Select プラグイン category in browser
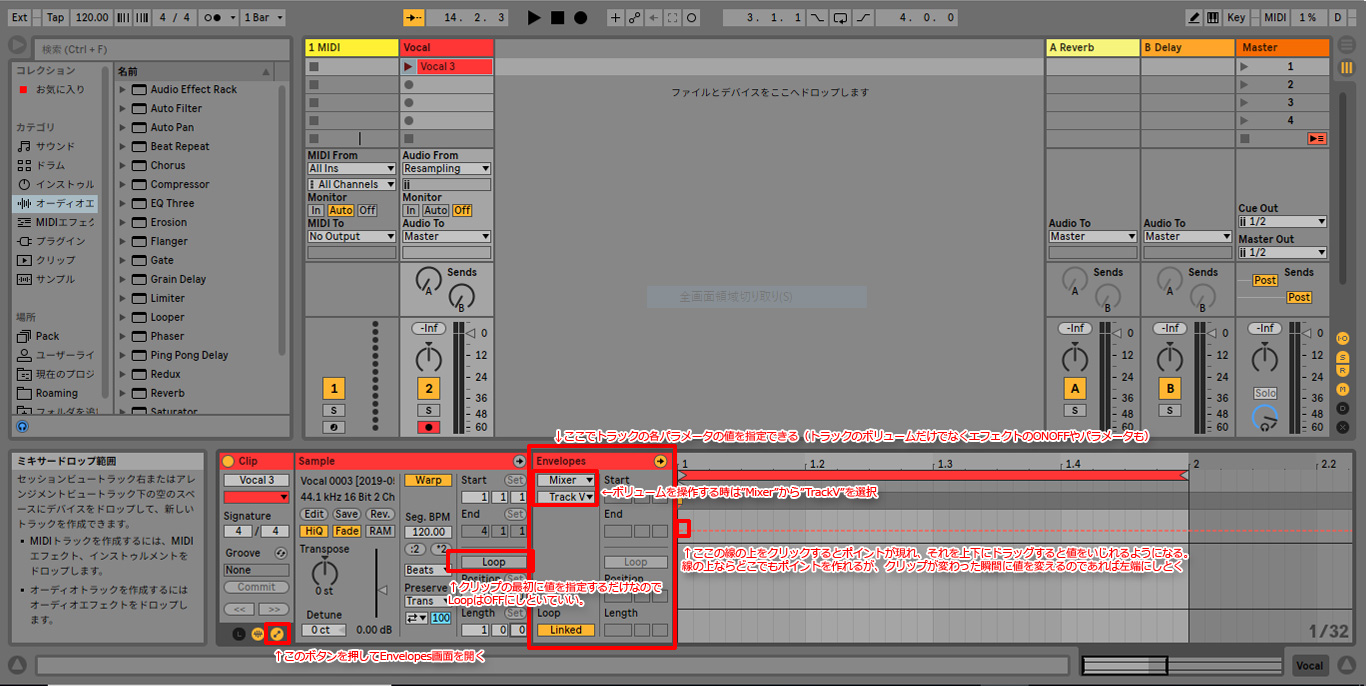Viewport: 1366px width, 686px height. click(60, 241)
